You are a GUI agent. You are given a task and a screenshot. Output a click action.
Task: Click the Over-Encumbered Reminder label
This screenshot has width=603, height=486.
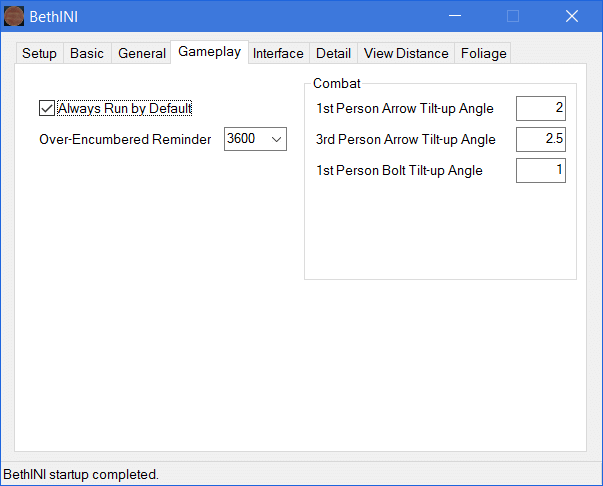125,139
